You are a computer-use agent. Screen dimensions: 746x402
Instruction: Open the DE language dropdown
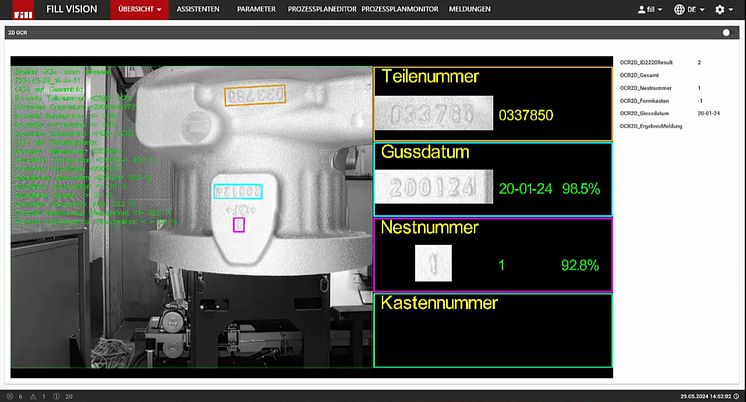(694, 9)
